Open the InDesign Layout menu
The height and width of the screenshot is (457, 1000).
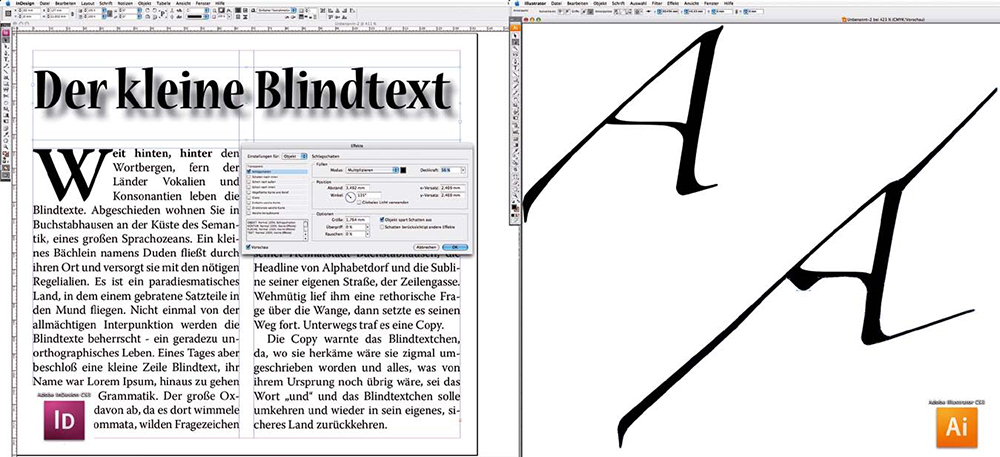click(87, 3)
